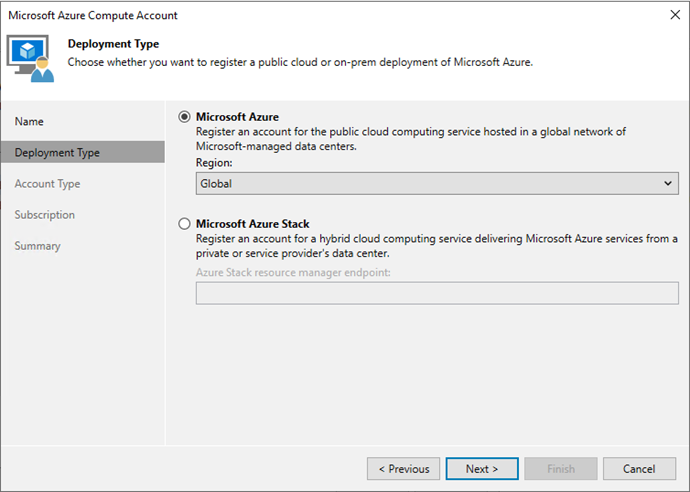Viewport: 690px width, 492px height.
Task: Open the Region dropdown showing Global
Action: coord(437,184)
